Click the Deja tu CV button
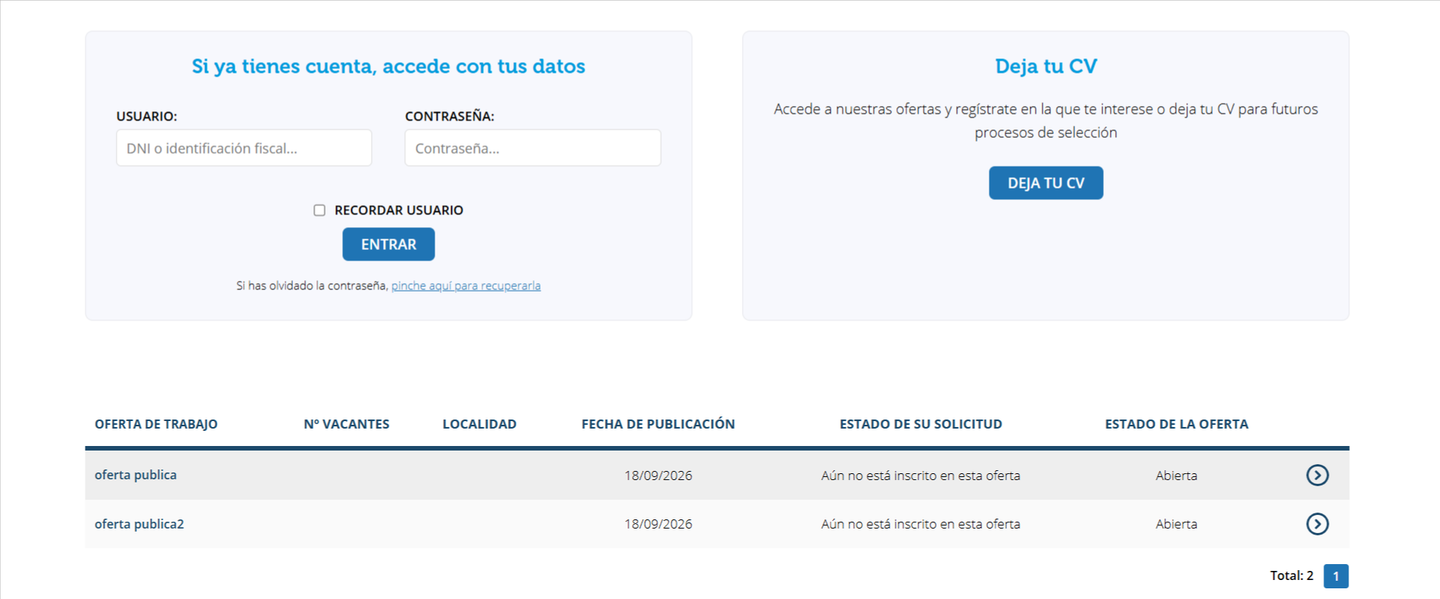Image resolution: width=1440 pixels, height=599 pixels. point(1046,183)
